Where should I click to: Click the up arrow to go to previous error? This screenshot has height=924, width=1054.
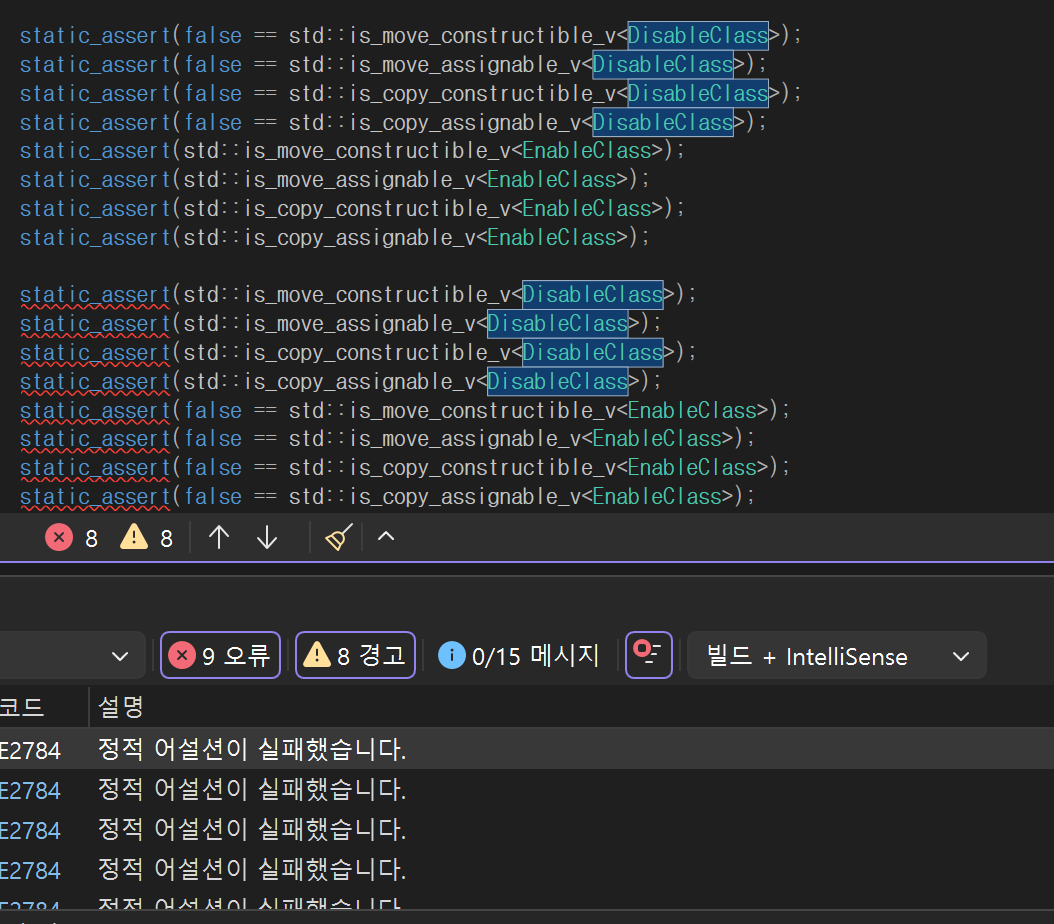(x=218, y=537)
